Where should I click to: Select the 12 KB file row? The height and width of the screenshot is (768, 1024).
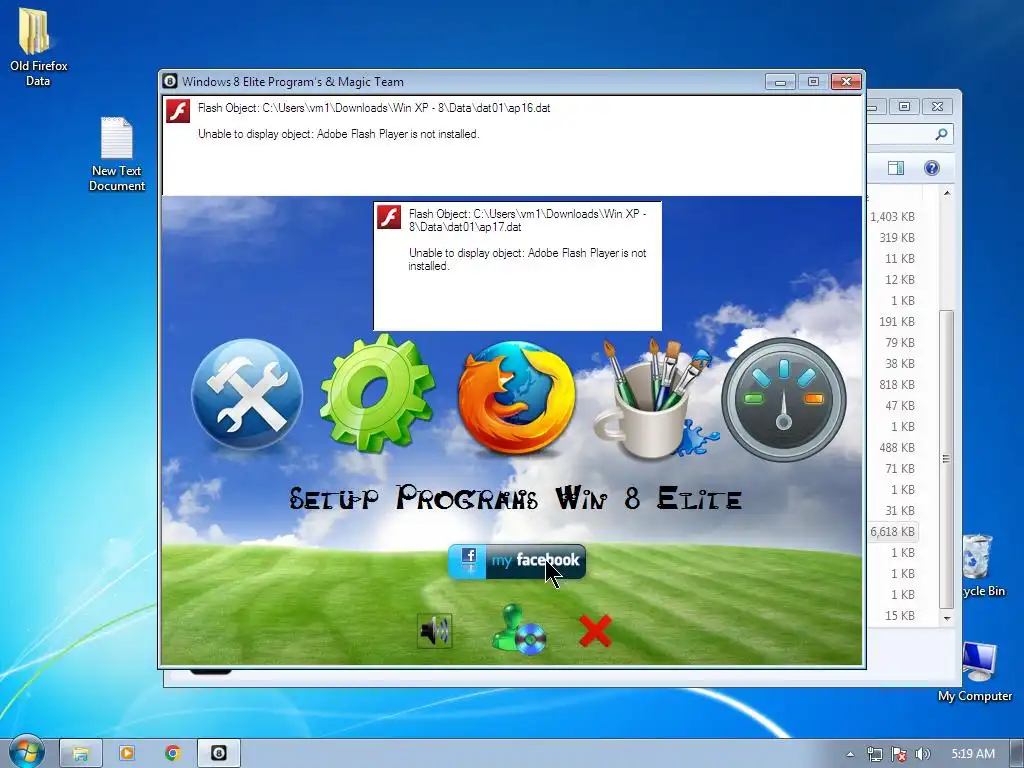(x=892, y=280)
